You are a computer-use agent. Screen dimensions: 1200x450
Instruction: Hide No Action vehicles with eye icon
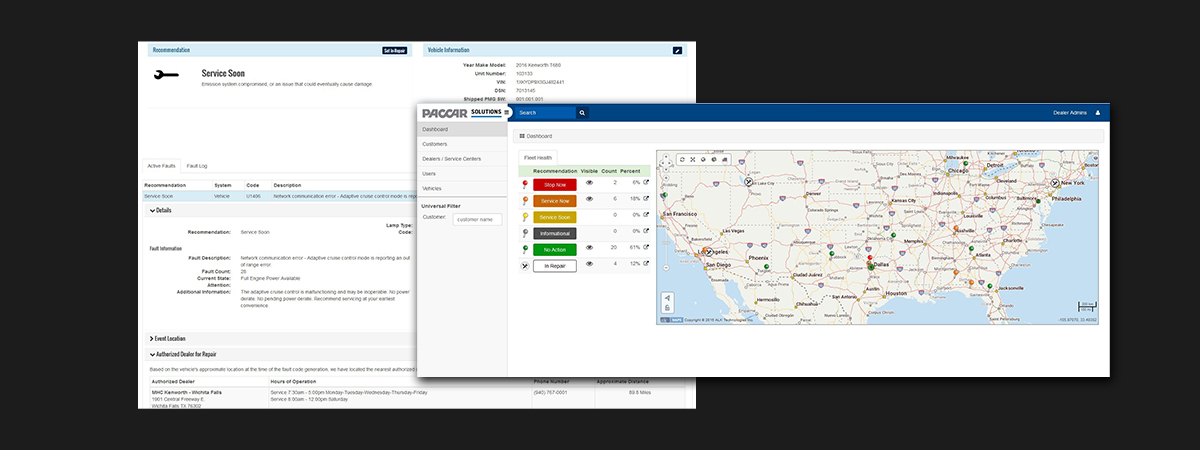590,247
